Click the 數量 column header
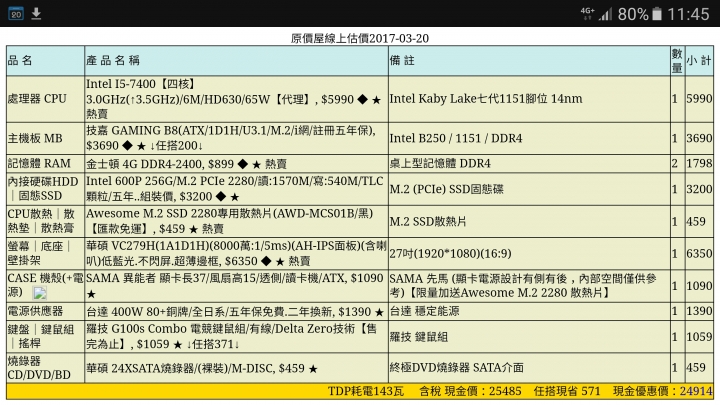 click(677, 61)
